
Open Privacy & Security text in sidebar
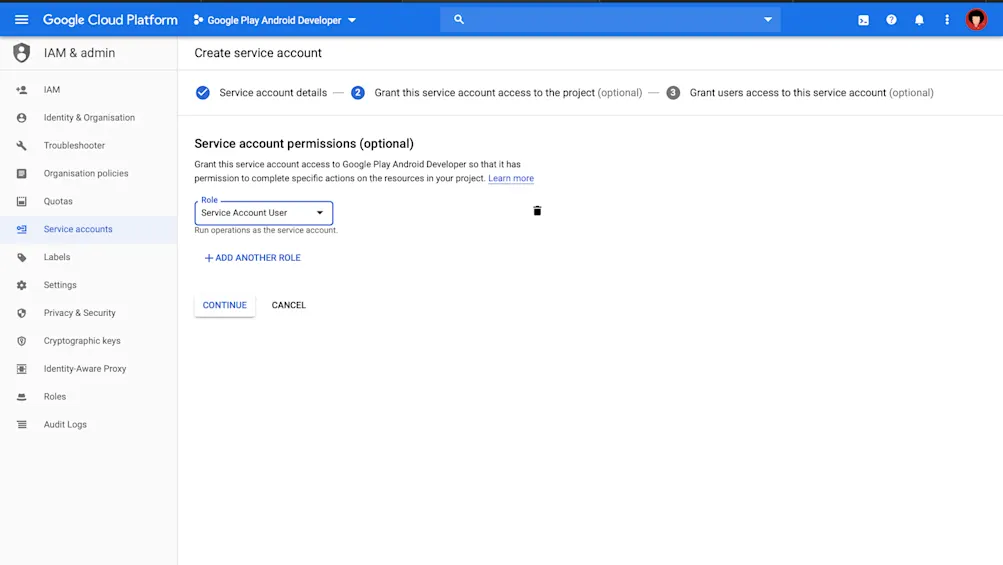(x=79, y=313)
